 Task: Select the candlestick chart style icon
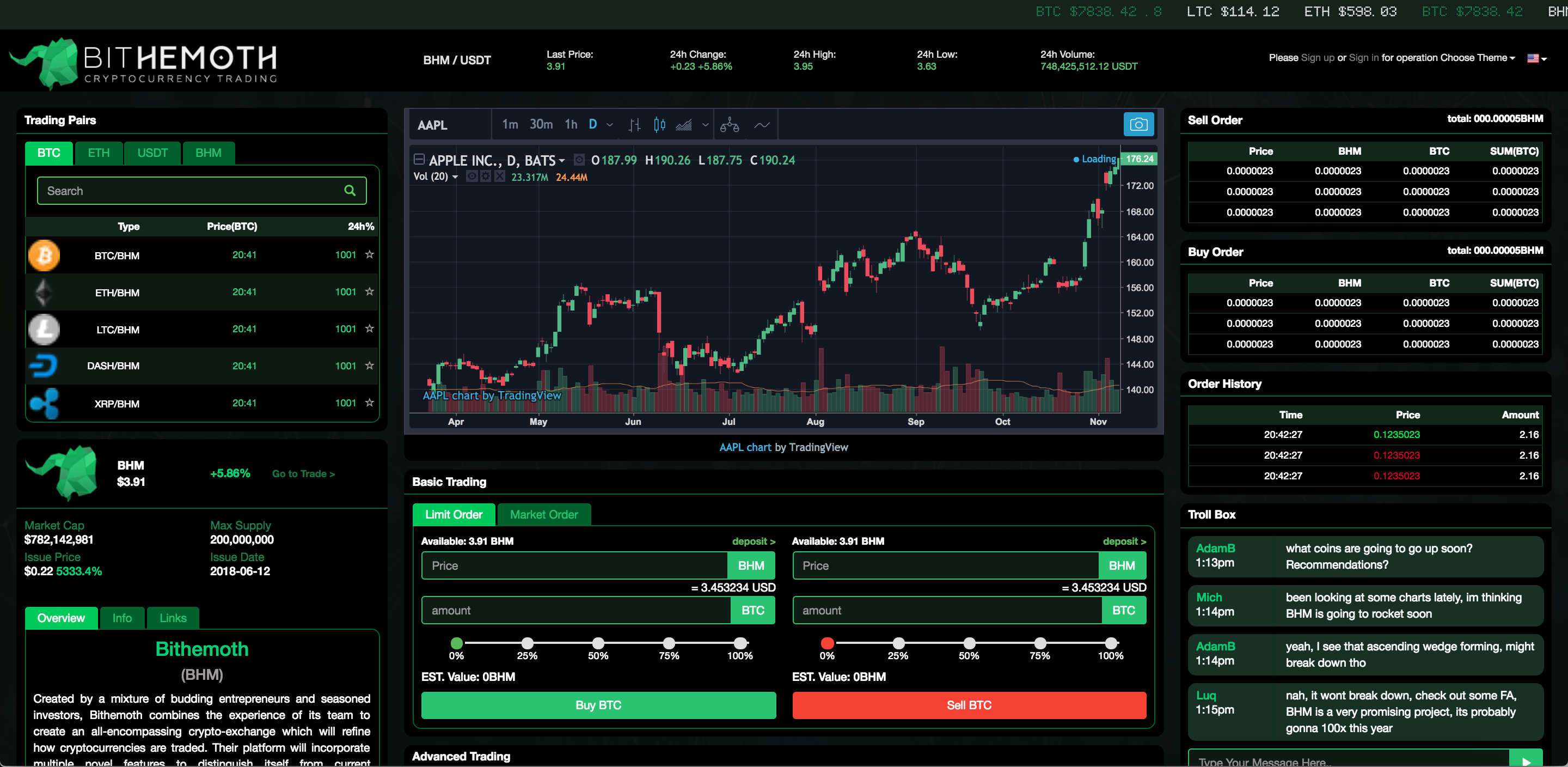(x=659, y=125)
